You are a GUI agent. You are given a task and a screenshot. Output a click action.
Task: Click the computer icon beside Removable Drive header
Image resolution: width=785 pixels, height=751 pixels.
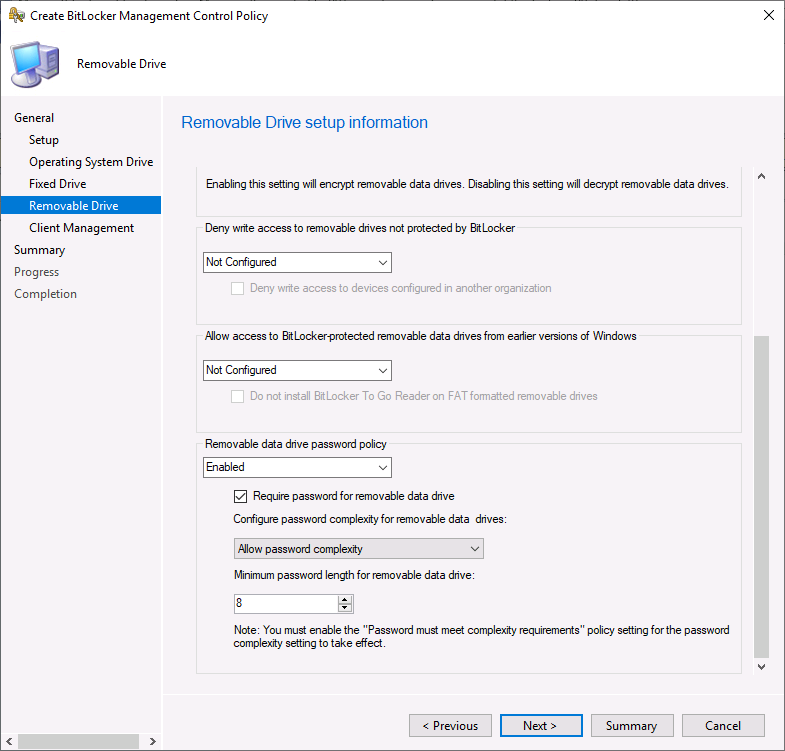35,65
